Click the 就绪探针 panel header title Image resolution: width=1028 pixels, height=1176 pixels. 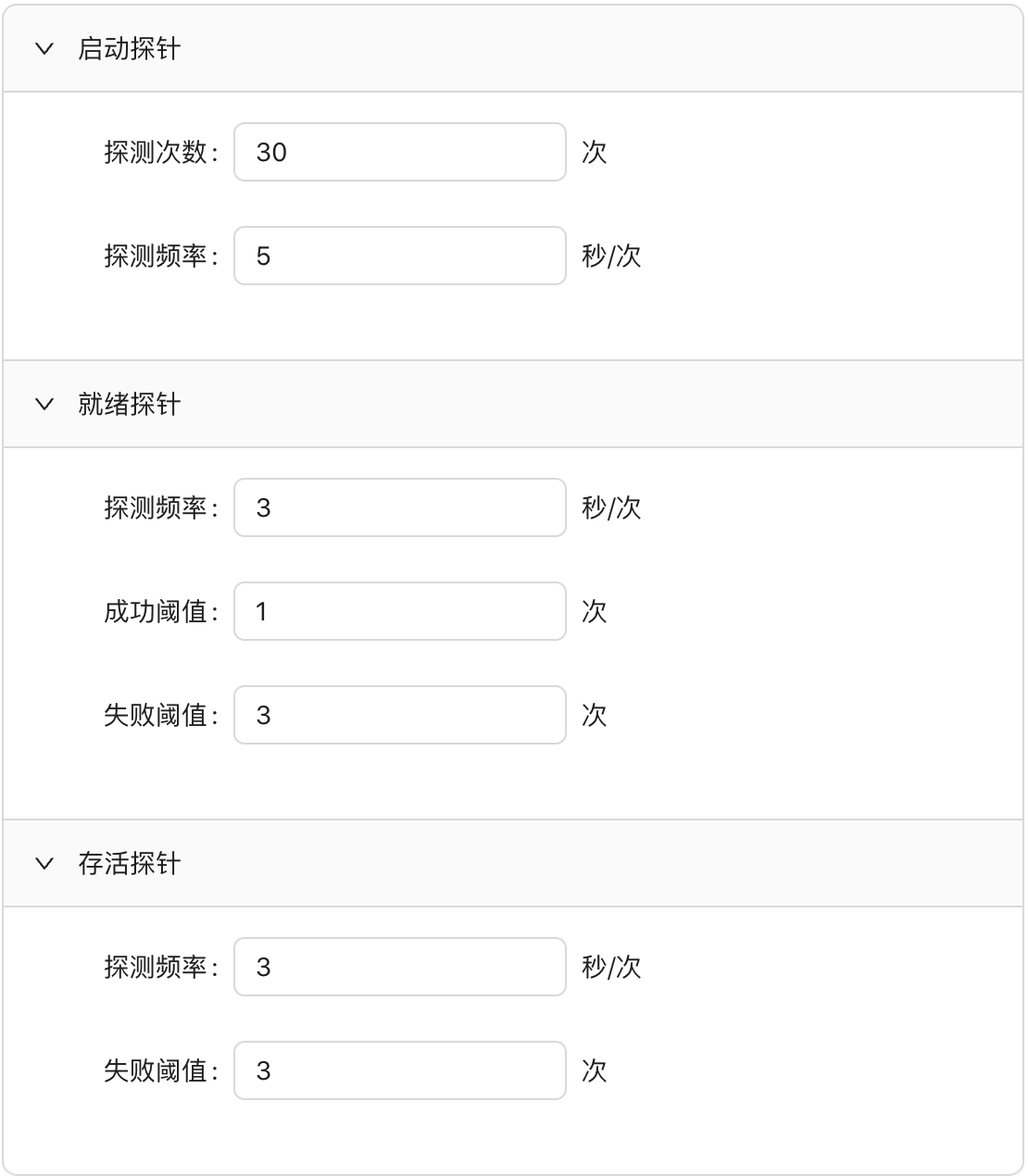coord(129,404)
